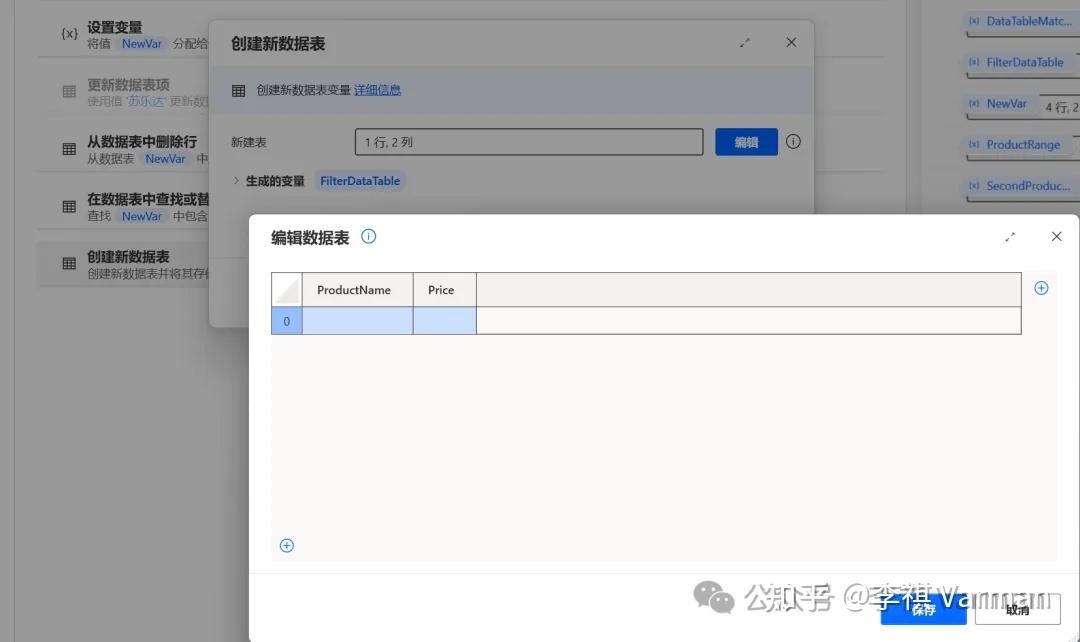Click the 取消 button in the edit dialog
The height and width of the screenshot is (642, 1080).
click(x=1018, y=609)
